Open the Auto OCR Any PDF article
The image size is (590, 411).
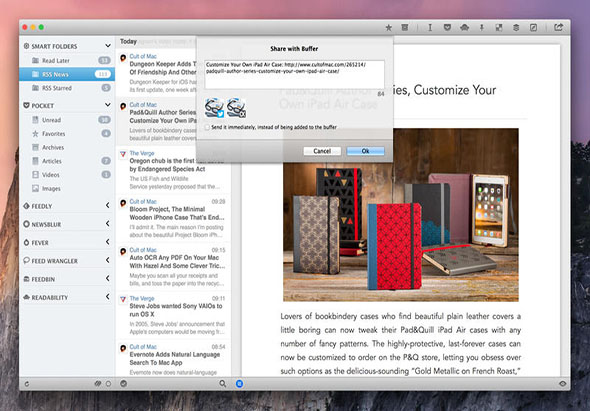point(173,266)
